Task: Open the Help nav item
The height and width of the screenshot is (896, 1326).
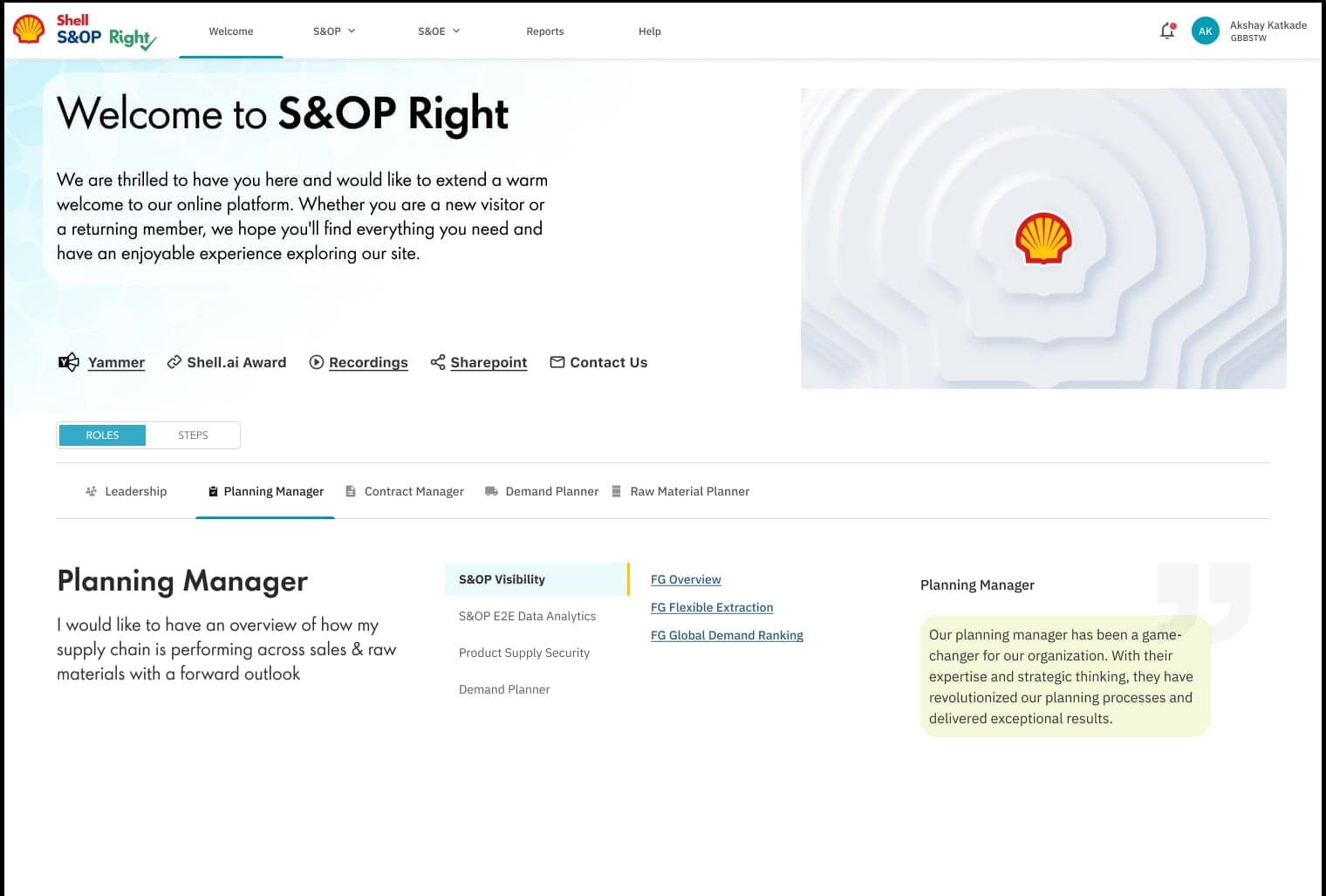Action: coord(650,31)
